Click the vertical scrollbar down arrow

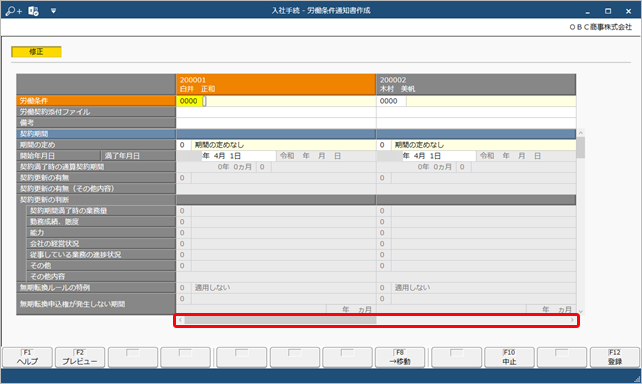click(581, 311)
